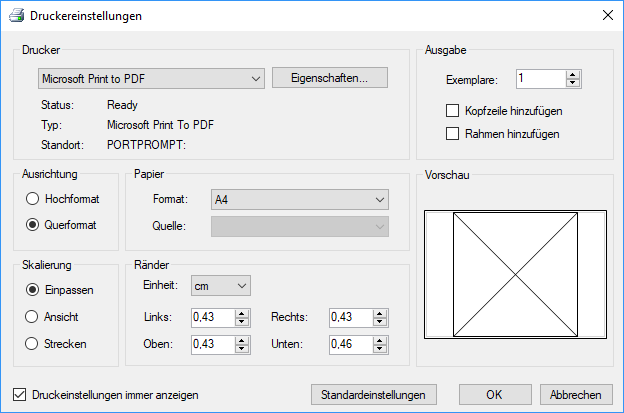This screenshot has height=413, width=624.
Task: Uncheck Druckeinstellungen immer anzeigen
Action: click(x=20, y=394)
